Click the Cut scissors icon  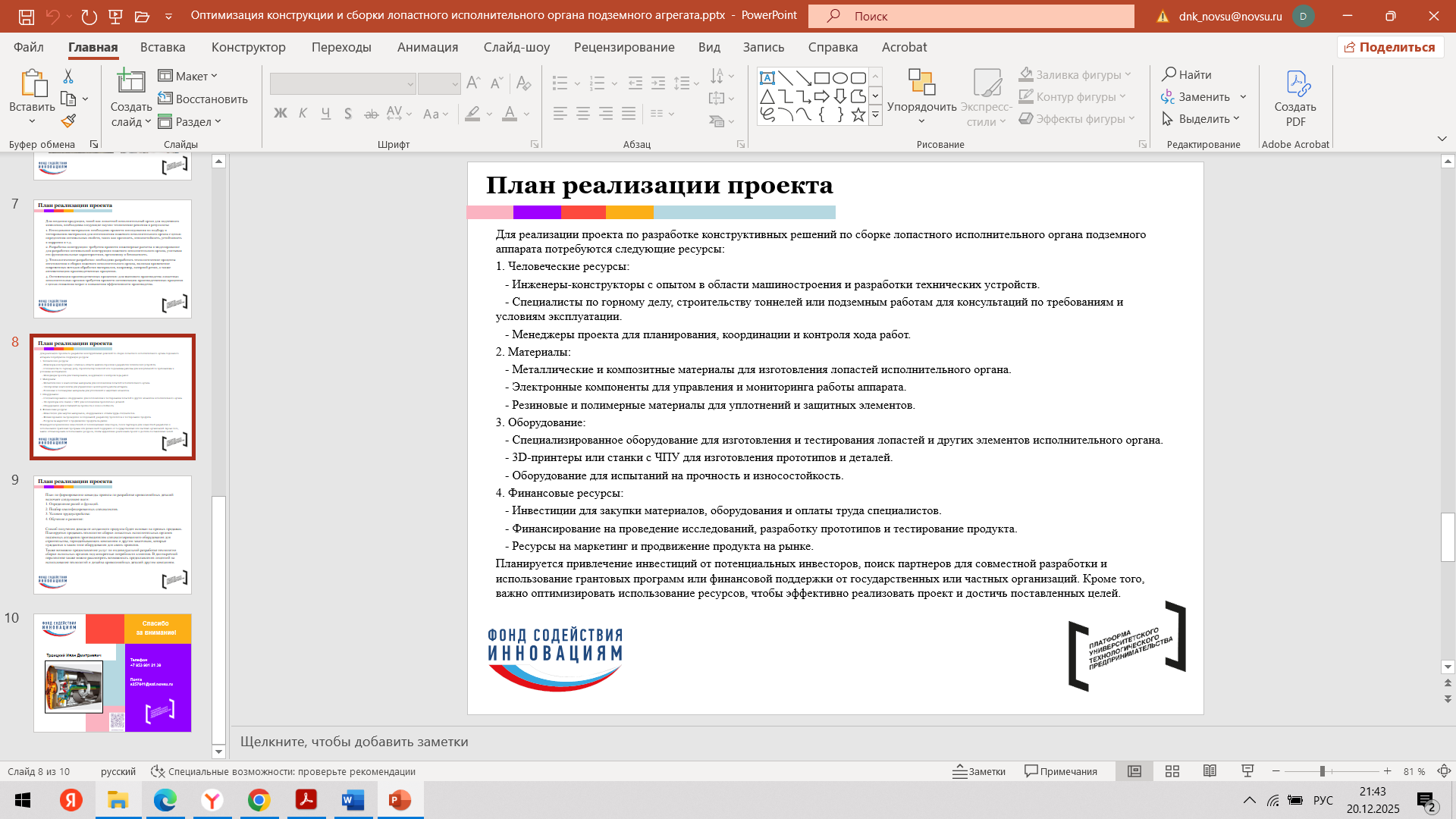click(x=68, y=76)
